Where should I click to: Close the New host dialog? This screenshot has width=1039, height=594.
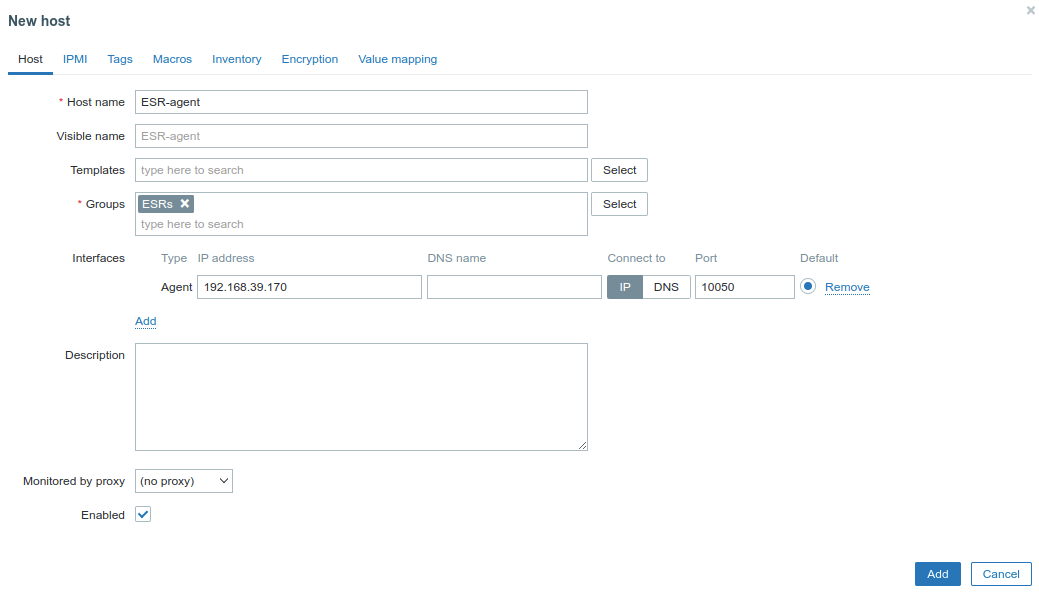pyautogui.click(x=1030, y=10)
